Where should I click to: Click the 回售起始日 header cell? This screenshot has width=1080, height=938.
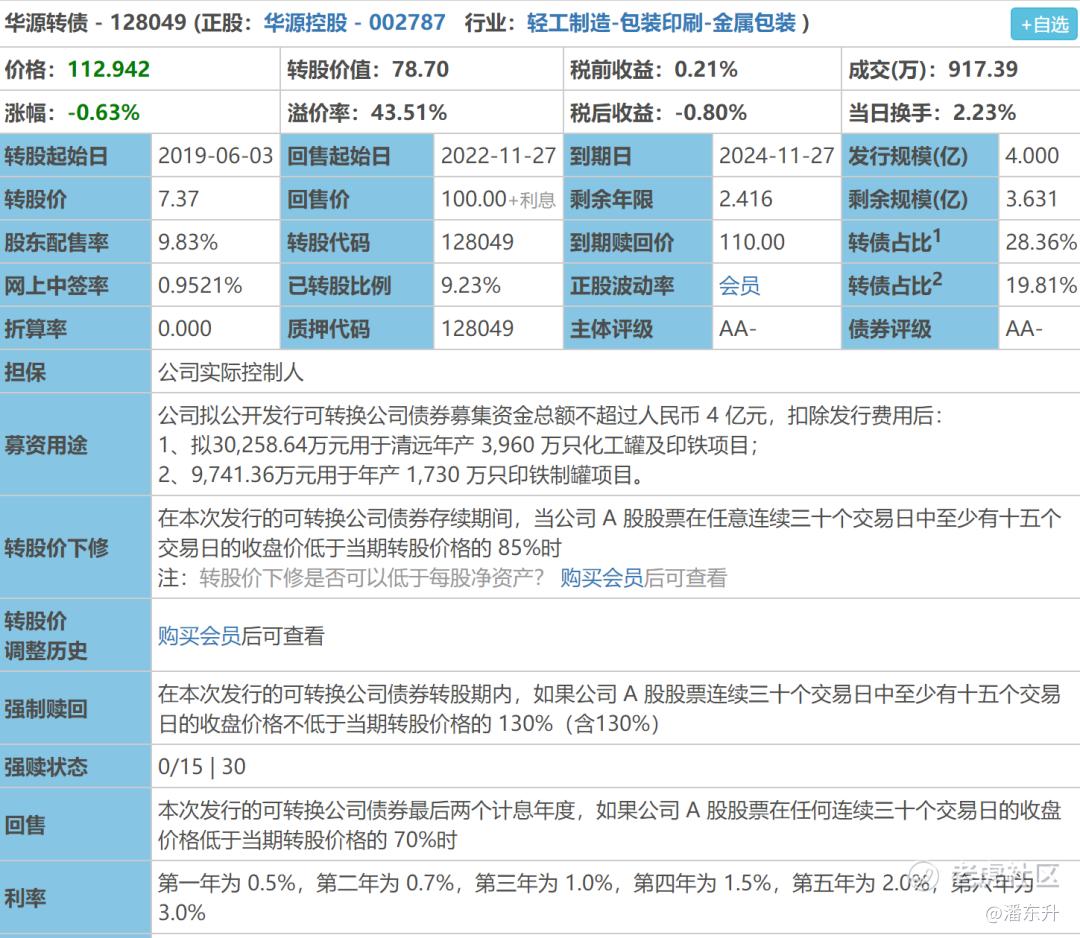[357, 156]
